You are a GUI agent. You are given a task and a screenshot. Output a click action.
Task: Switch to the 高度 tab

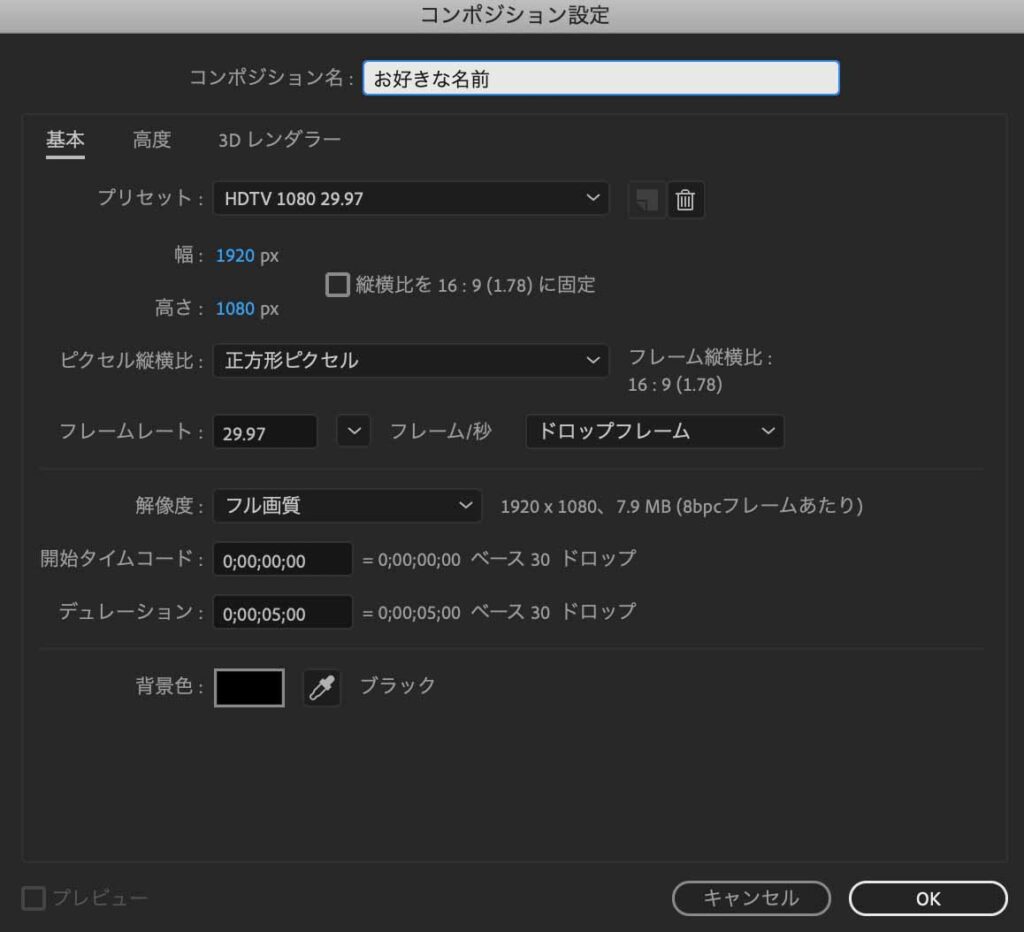coord(152,140)
